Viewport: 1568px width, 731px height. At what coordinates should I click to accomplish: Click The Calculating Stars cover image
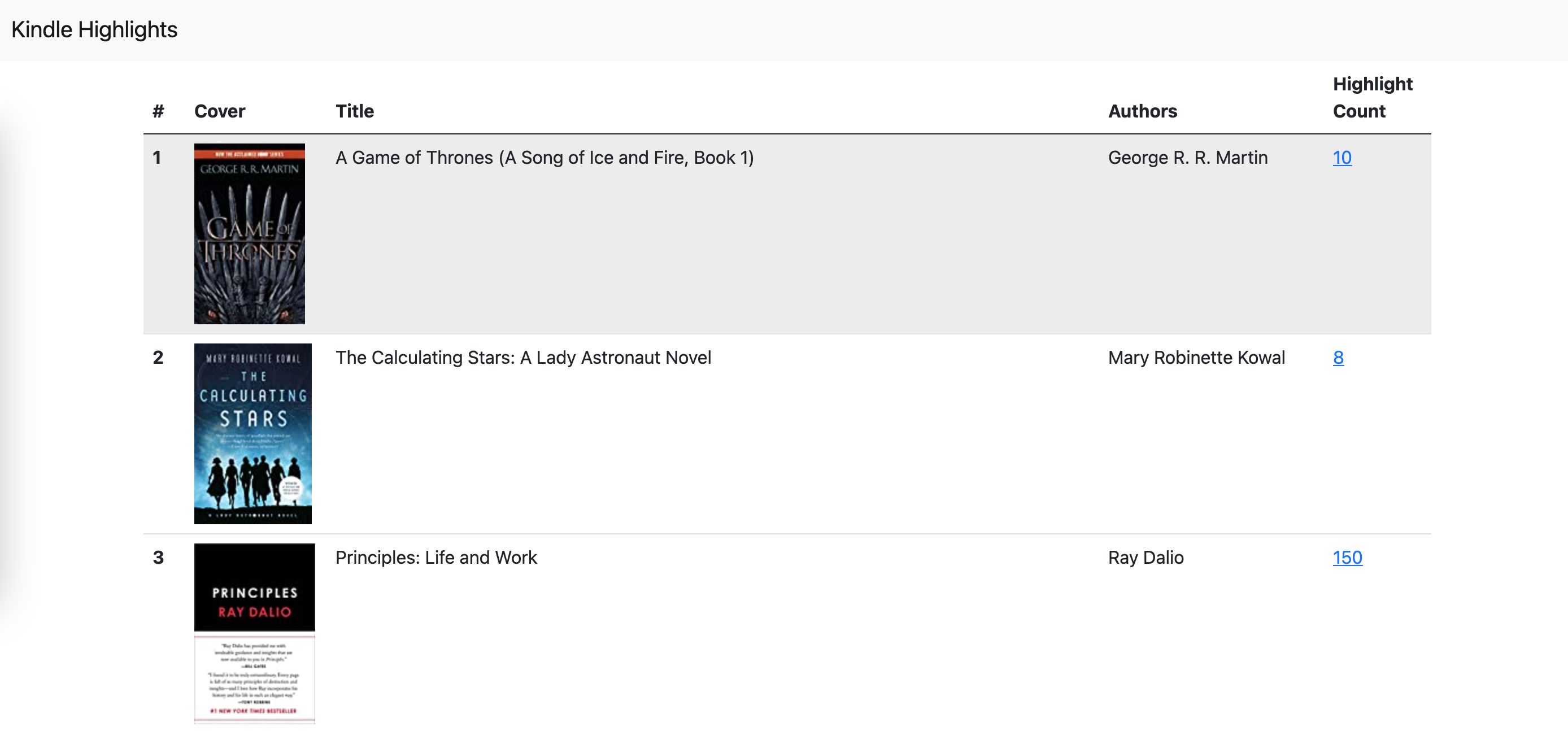click(252, 433)
